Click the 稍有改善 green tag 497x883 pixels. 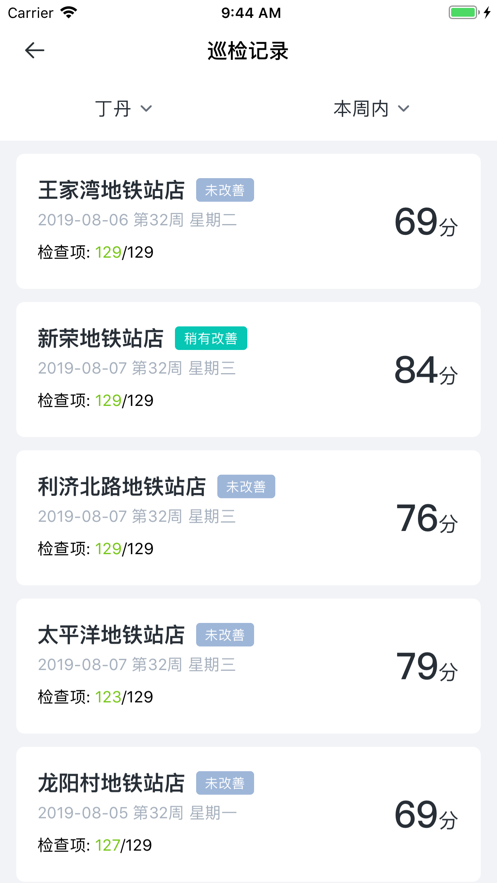211,338
